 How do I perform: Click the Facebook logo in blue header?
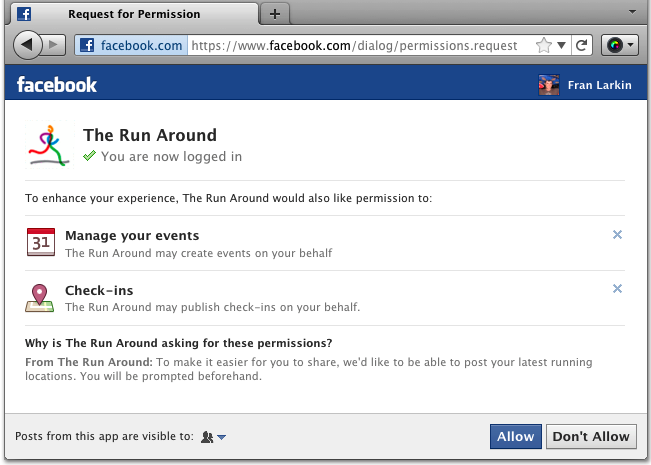tap(57, 85)
